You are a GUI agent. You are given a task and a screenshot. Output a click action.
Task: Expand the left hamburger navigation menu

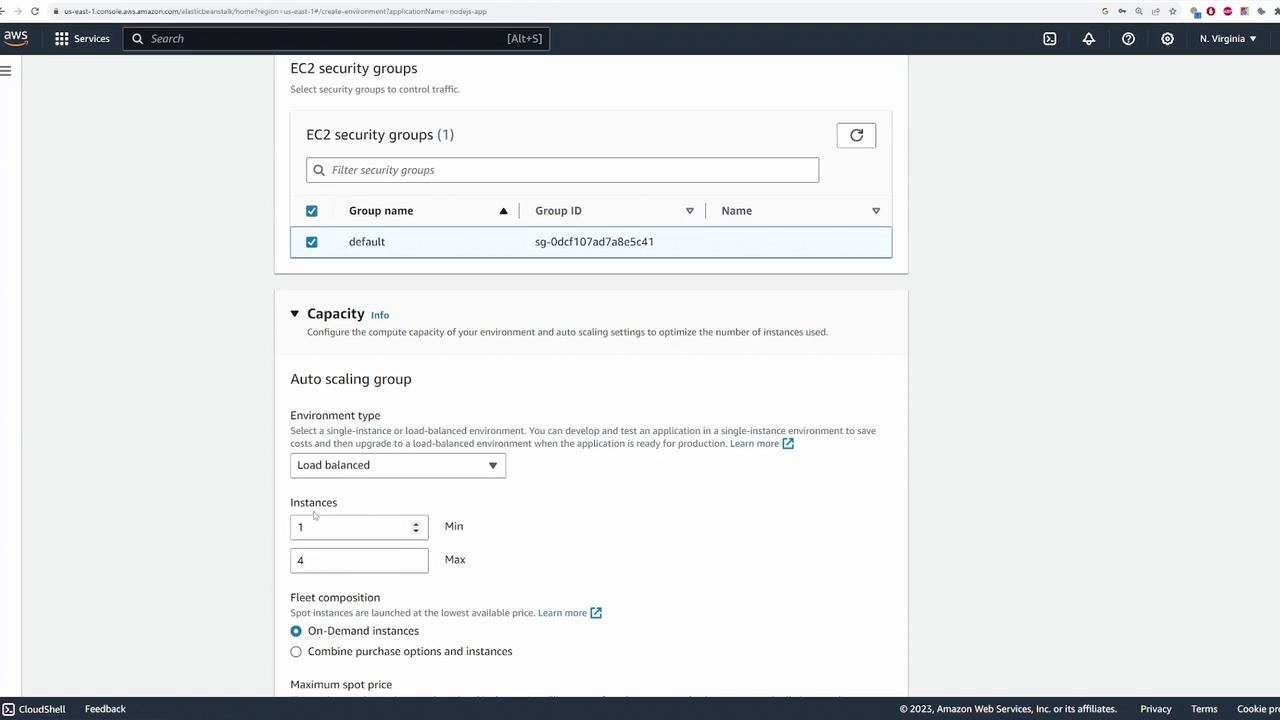6,70
